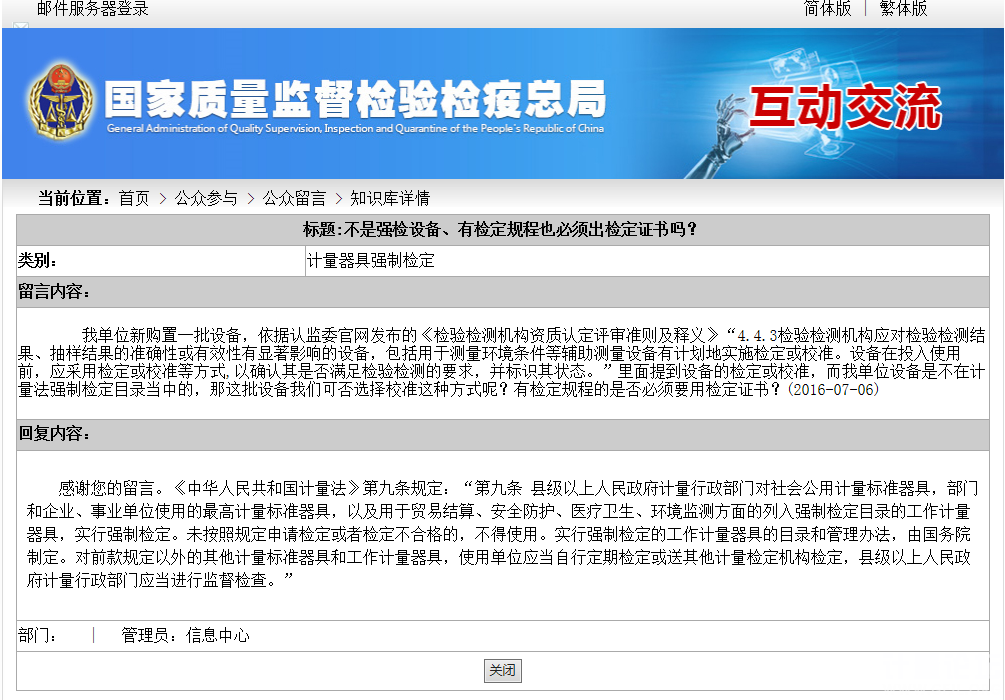Click the 计量器具强制检定 category value

371,261
